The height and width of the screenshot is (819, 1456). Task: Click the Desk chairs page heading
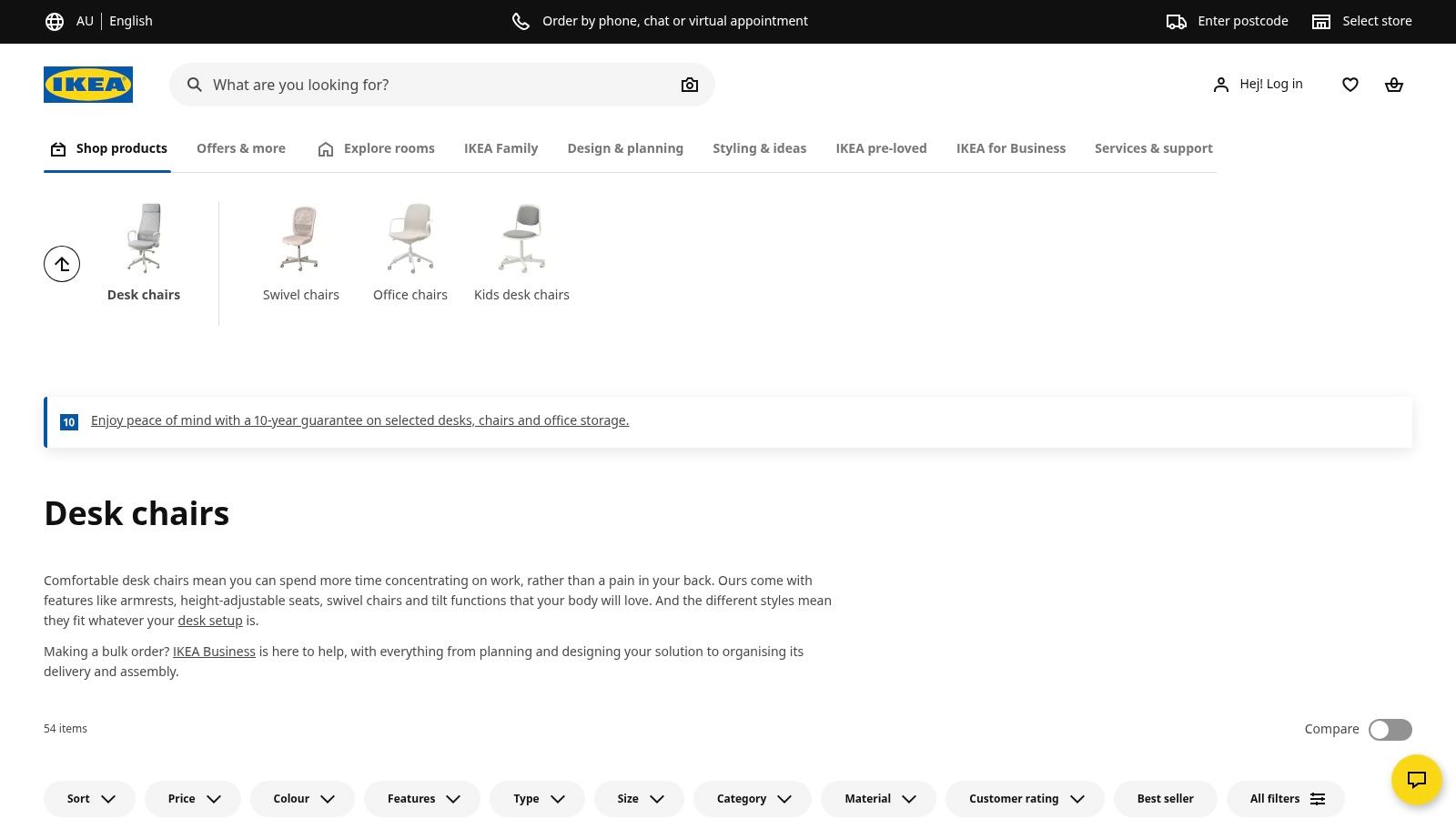[136, 513]
